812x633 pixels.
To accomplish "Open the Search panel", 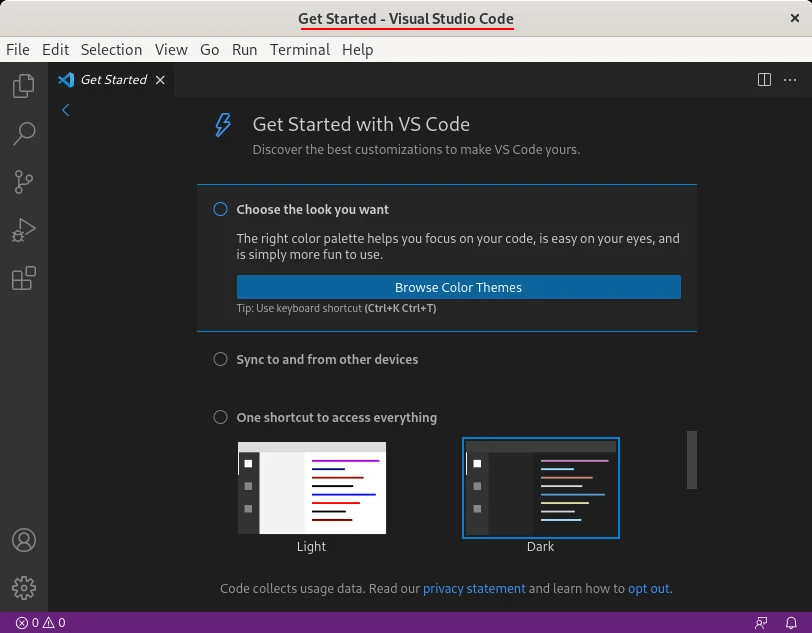I will click(24, 134).
